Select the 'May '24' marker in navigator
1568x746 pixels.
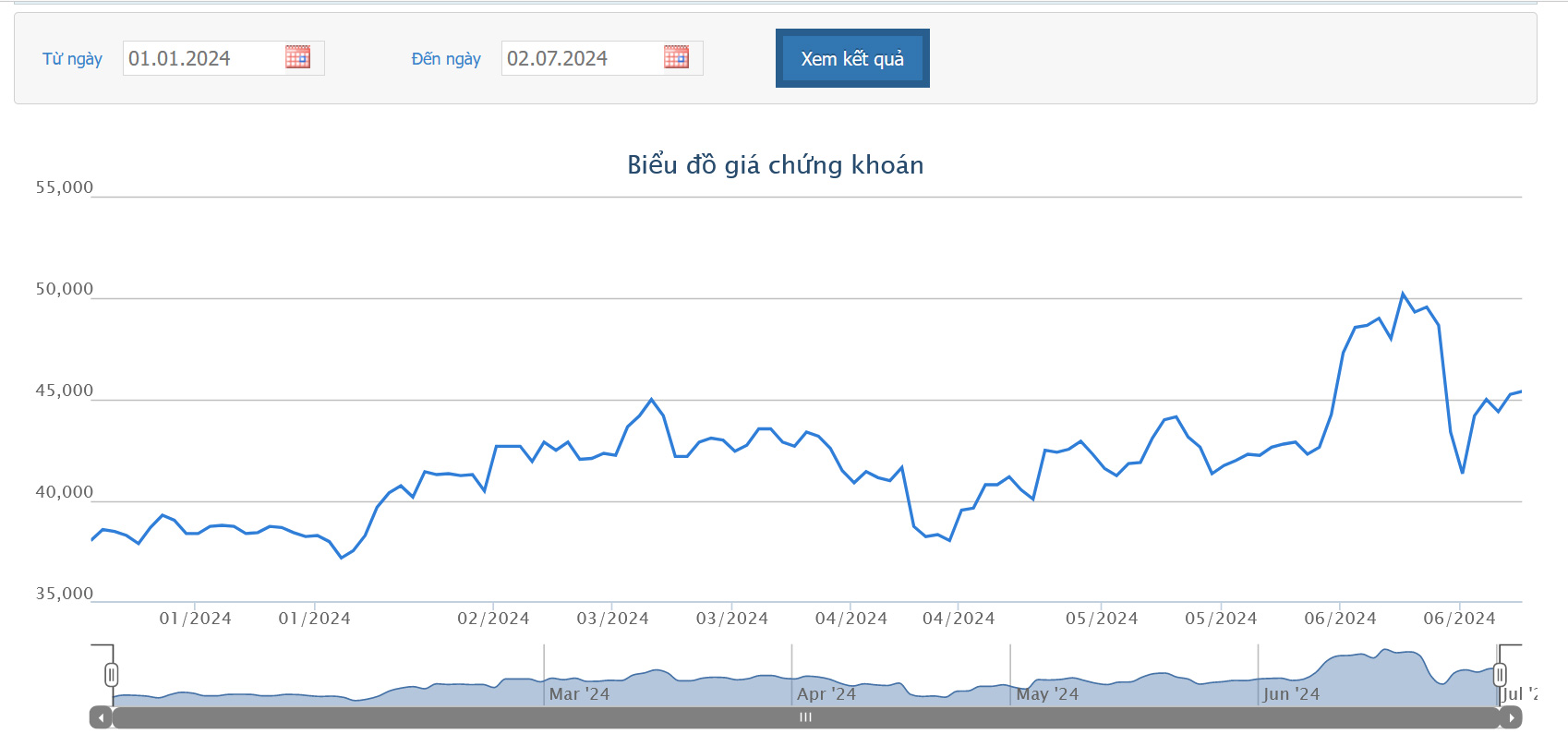[x=1047, y=693]
